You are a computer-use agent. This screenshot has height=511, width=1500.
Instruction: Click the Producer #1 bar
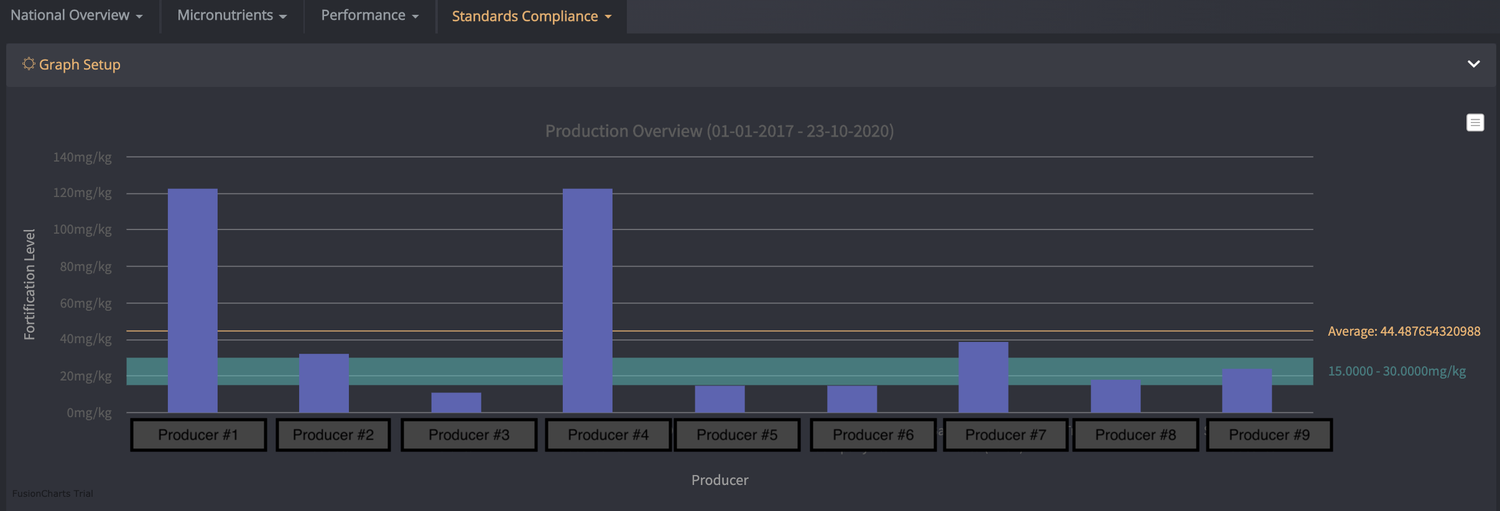click(x=193, y=300)
